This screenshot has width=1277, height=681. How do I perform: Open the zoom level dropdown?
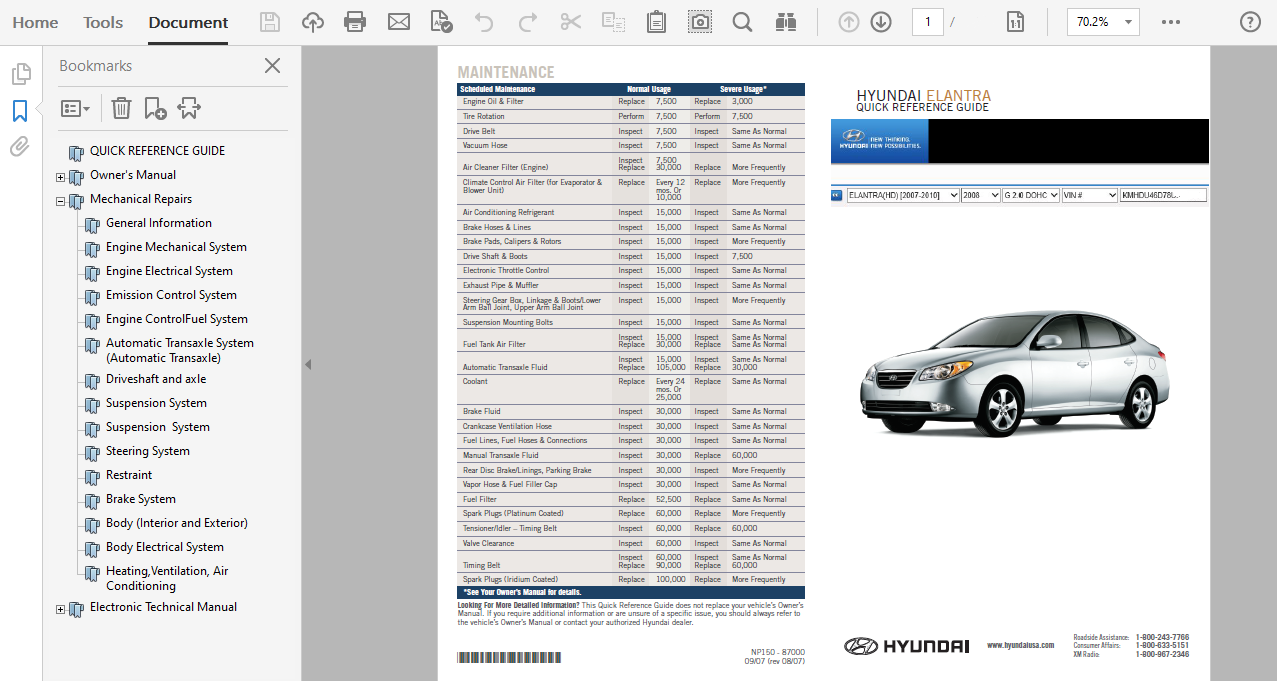tap(1129, 22)
